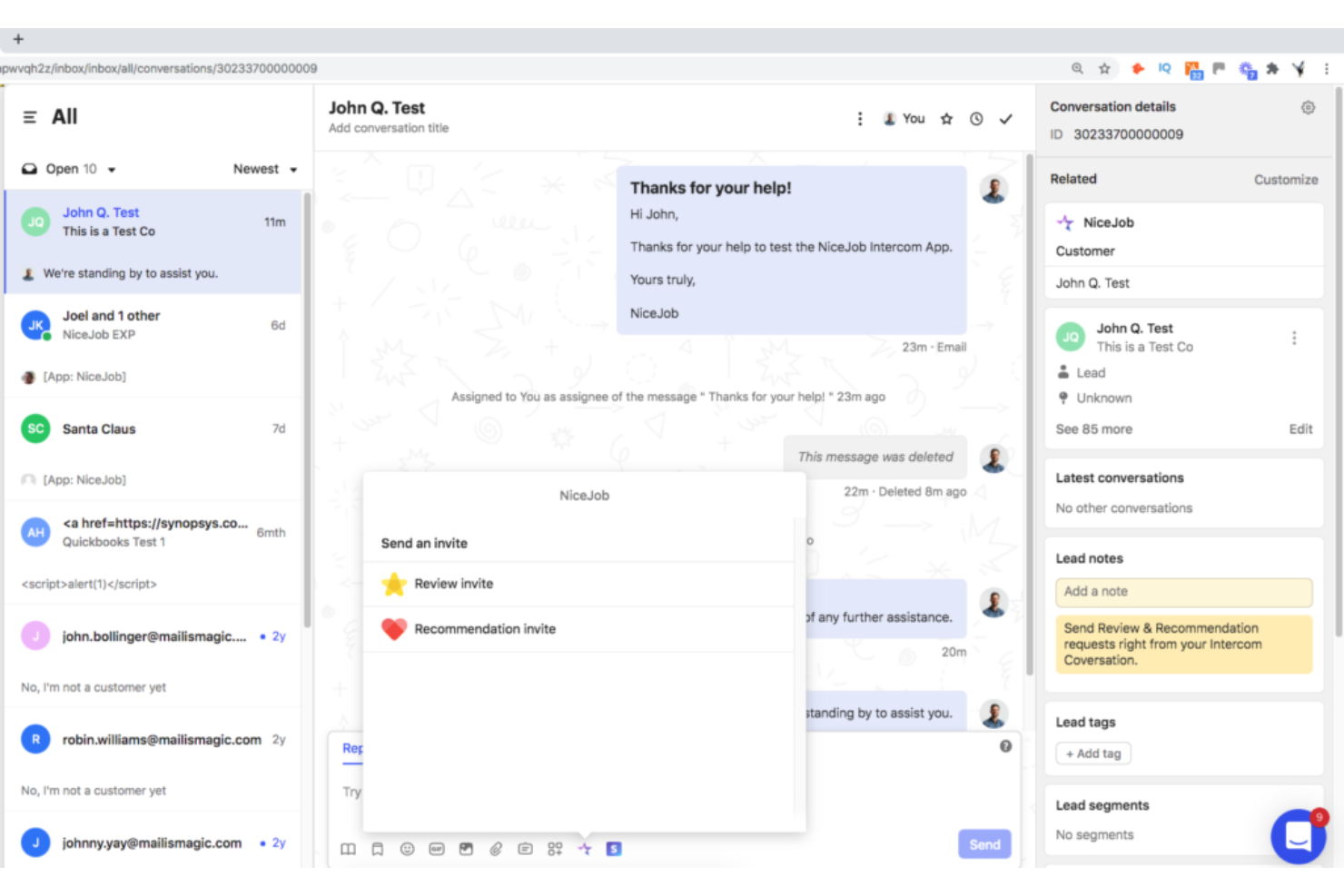The height and width of the screenshot is (896, 1344).
Task: Mark conversation as closed with checkmark
Action: 1005,118
